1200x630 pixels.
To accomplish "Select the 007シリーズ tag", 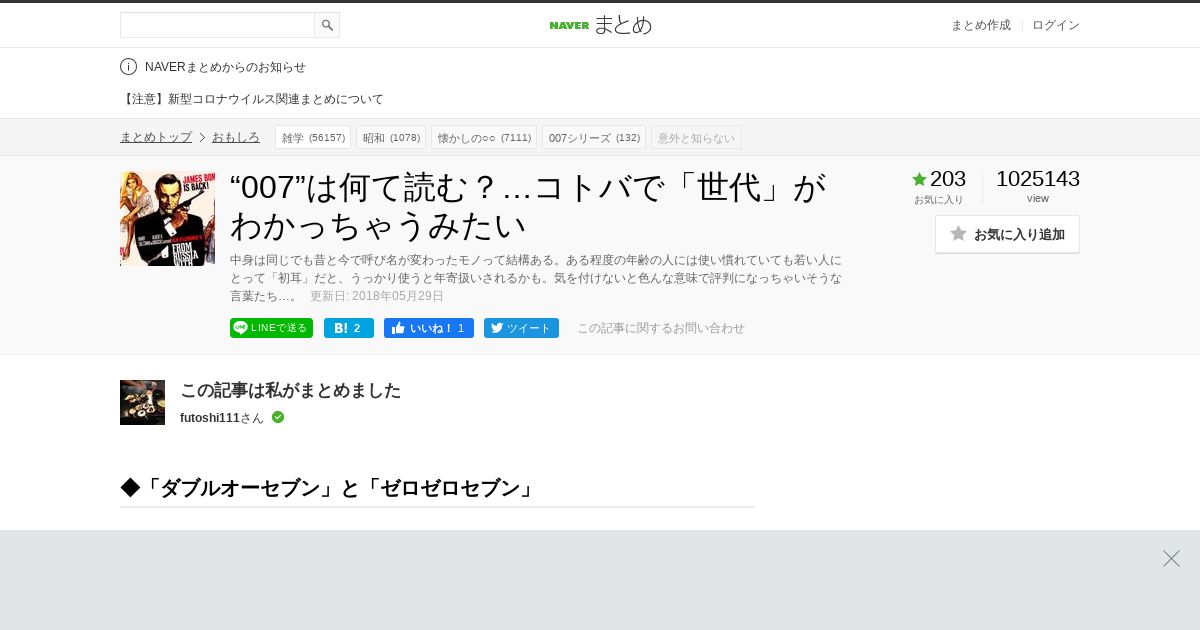I will 594,137.
